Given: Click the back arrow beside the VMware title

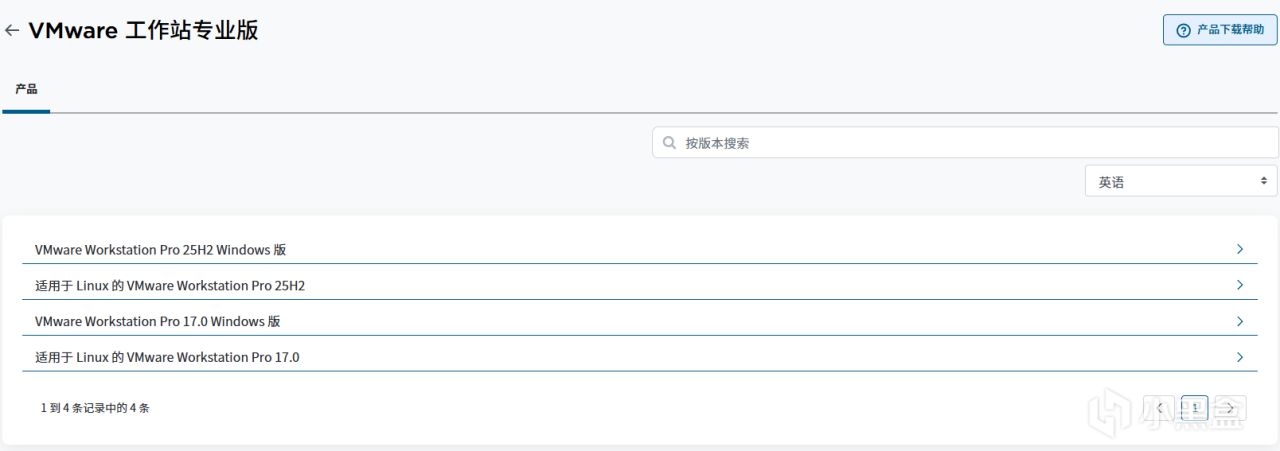Looking at the screenshot, I should tap(12, 31).
